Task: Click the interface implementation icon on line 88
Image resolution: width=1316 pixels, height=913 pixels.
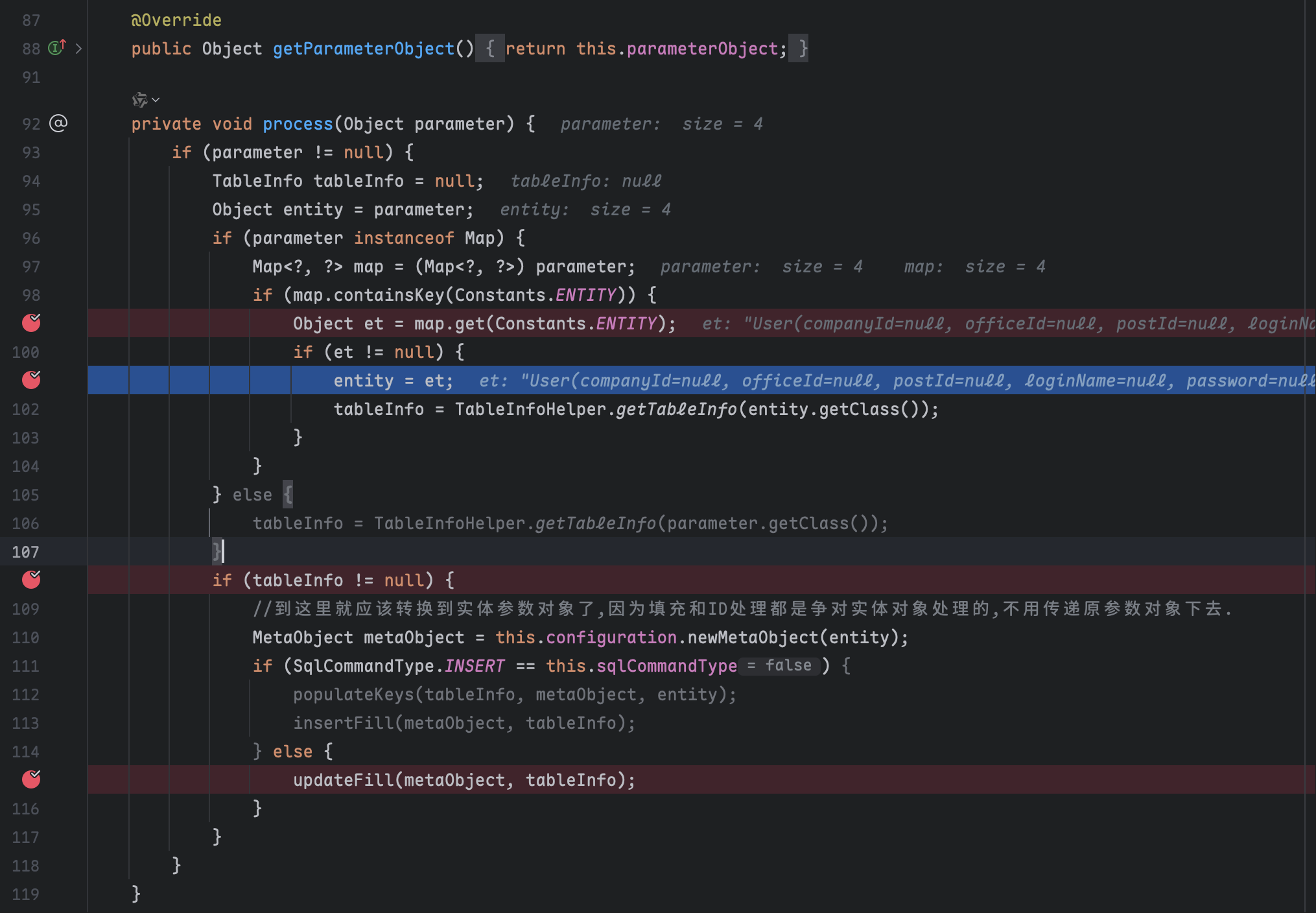Action: (55, 48)
